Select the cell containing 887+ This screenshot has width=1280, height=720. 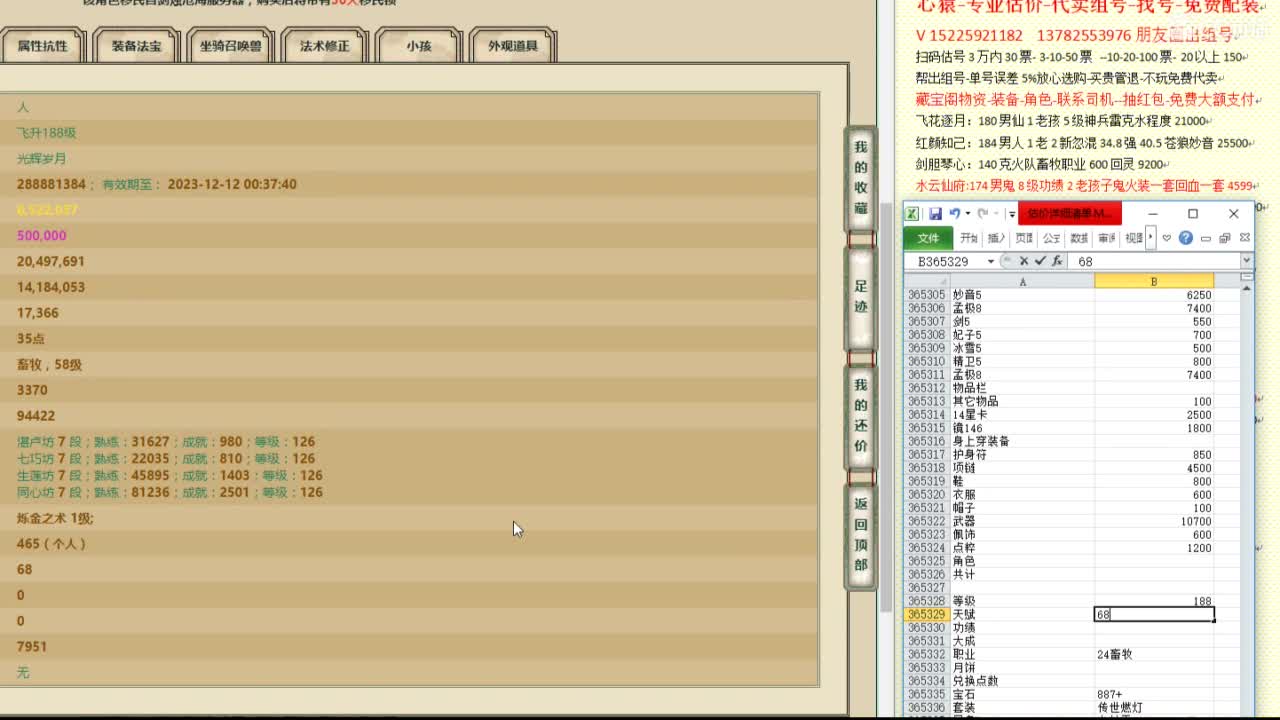pyautogui.click(x=1154, y=694)
